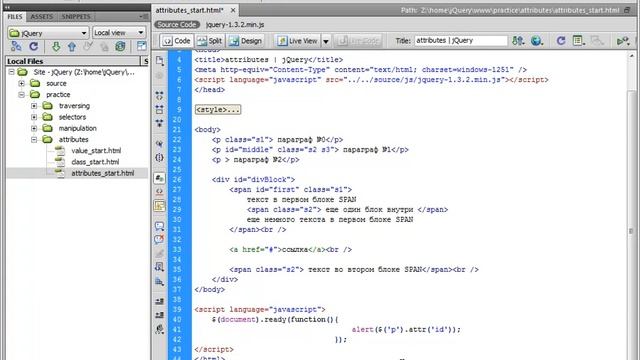640x360 pixels.
Task: Click the Live Code button
Action: (x=359, y=41)
